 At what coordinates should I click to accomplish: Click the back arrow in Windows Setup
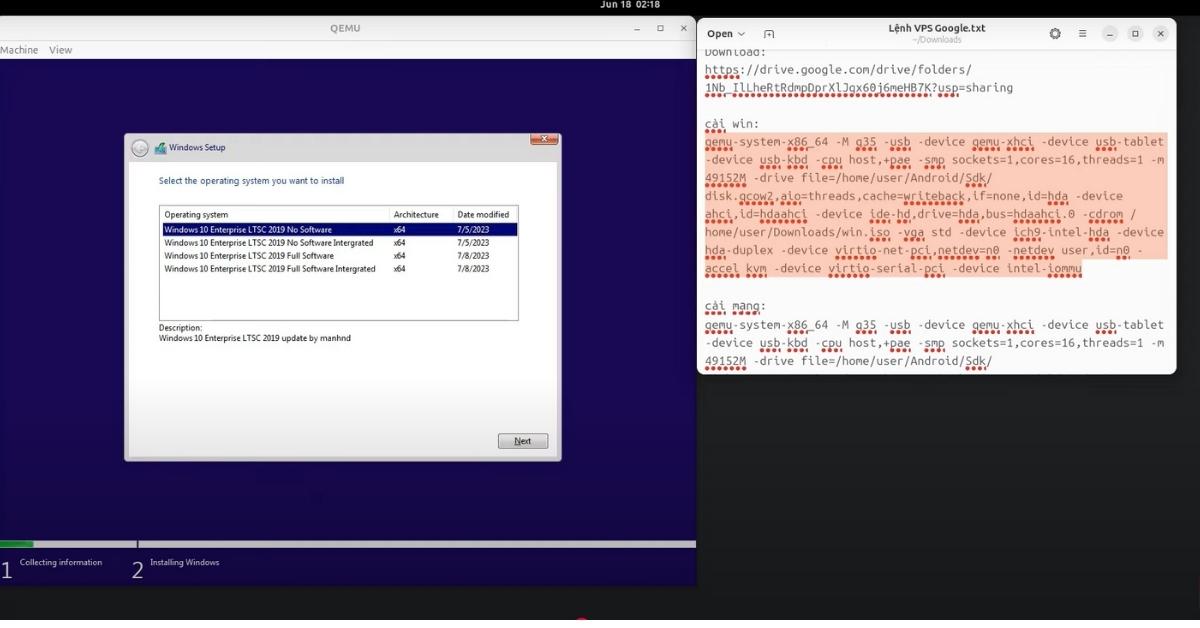(x=140, y=148)
